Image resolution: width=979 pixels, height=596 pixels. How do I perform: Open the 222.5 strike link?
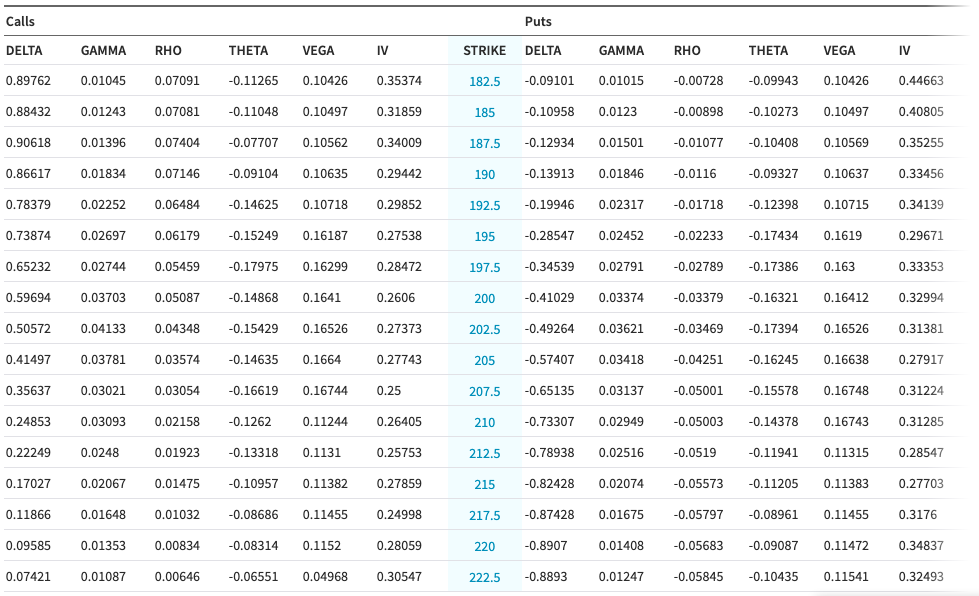(x=485, y=577)
